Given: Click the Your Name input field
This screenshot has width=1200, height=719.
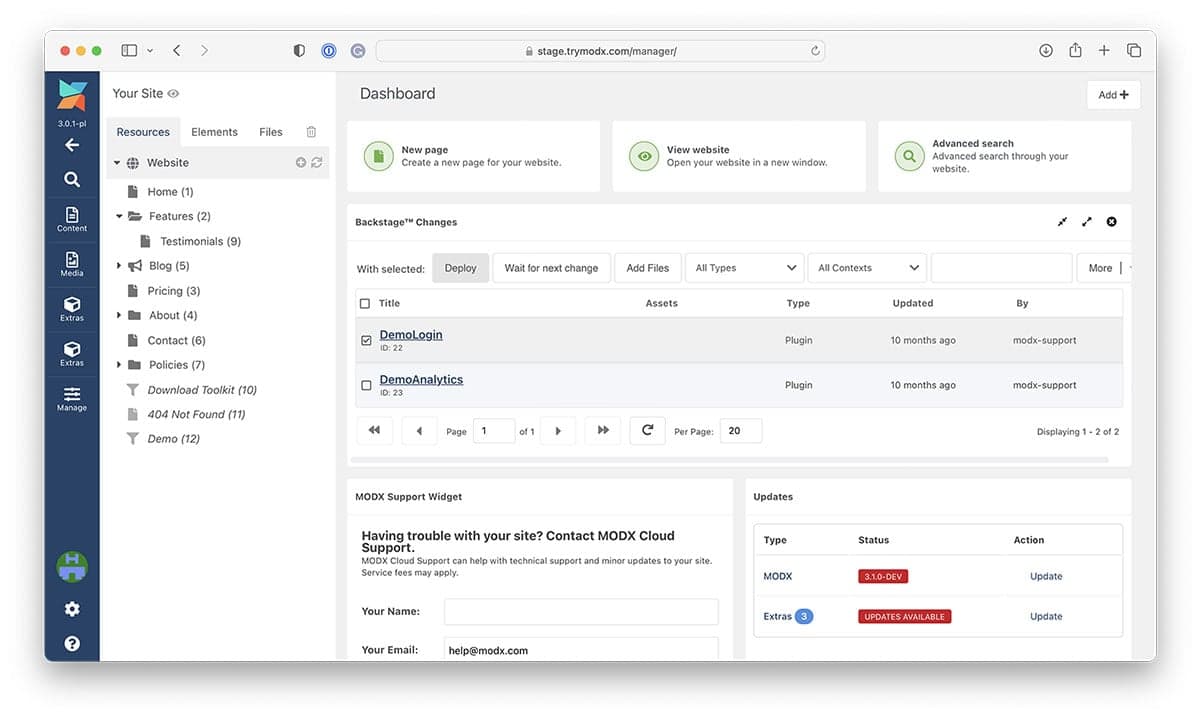Looking at the screenshot, I should tap(581, 612).
